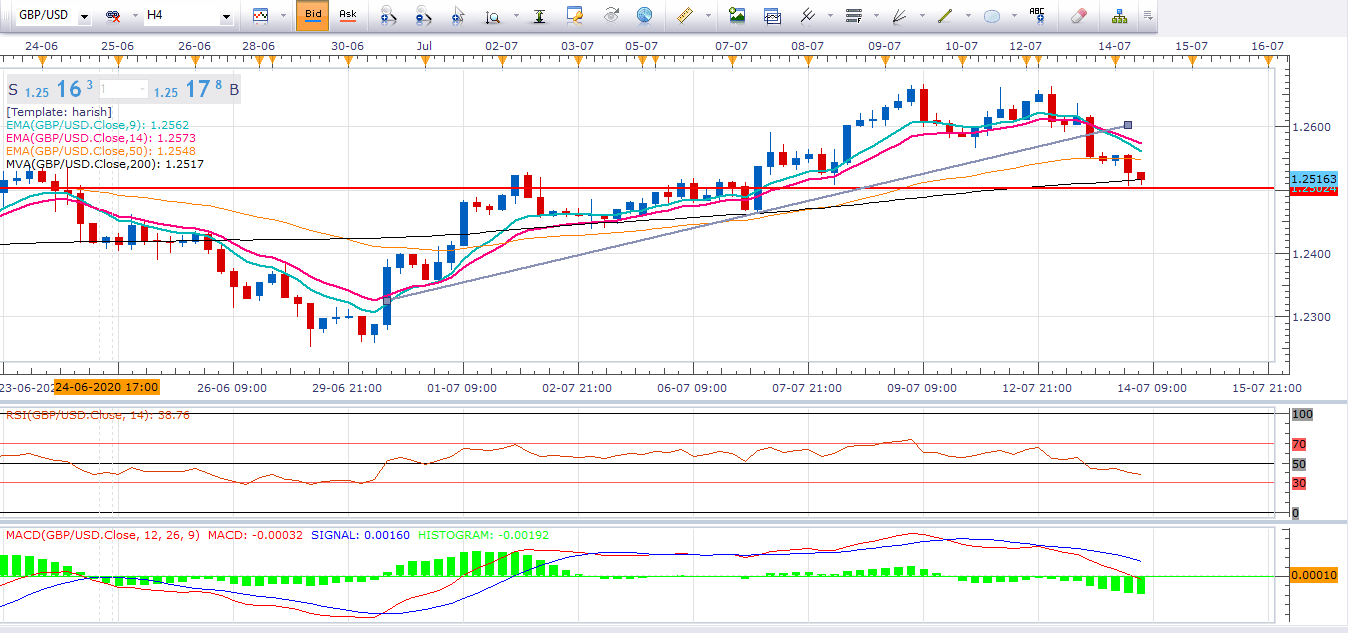Click the highlighted 24-06-2020 17:00 timestamp
The image size is (1348, 633).
tap(109, 386)
